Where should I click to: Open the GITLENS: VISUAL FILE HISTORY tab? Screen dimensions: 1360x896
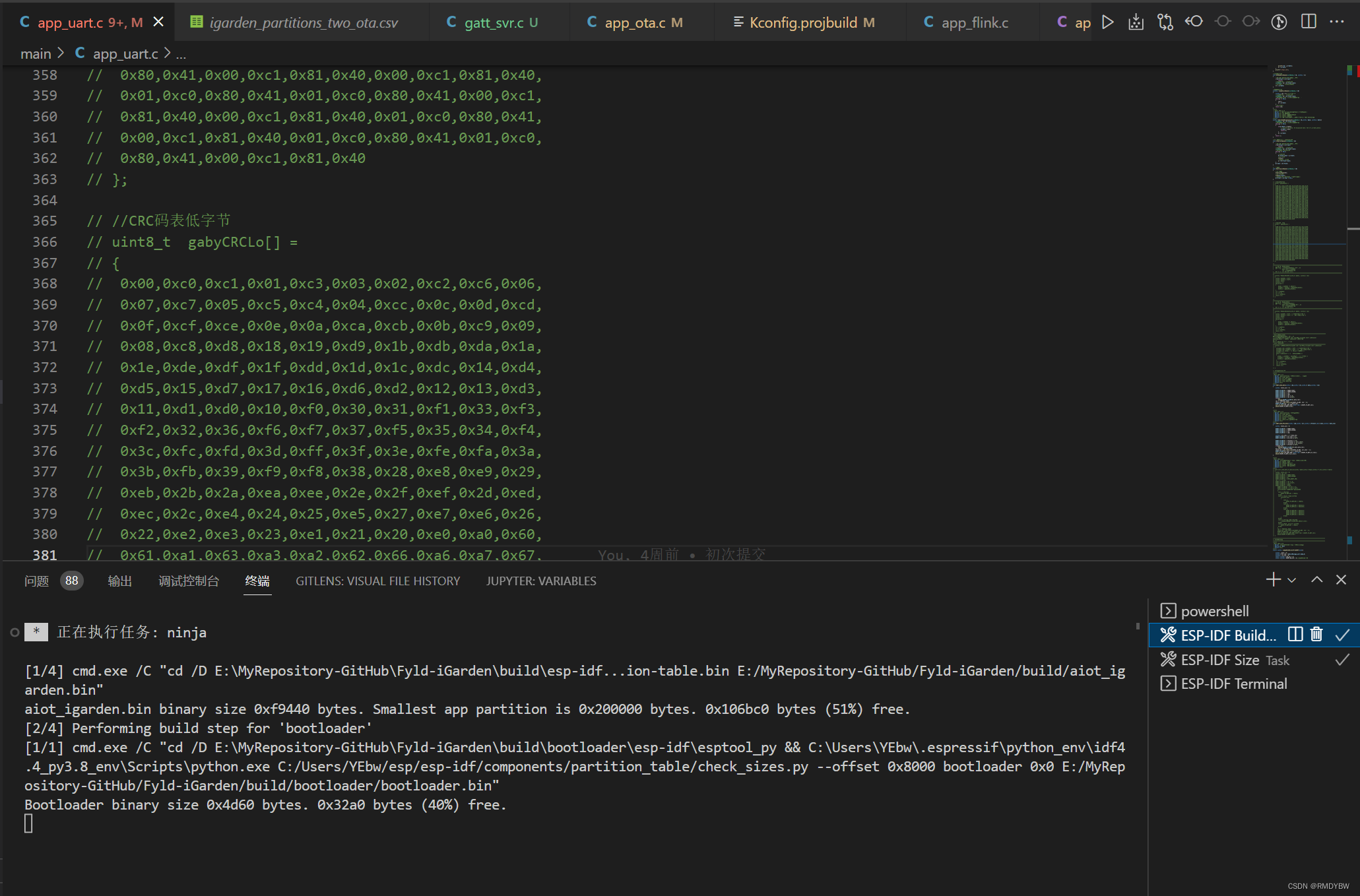pyautogui.click(x=377, y=581)
